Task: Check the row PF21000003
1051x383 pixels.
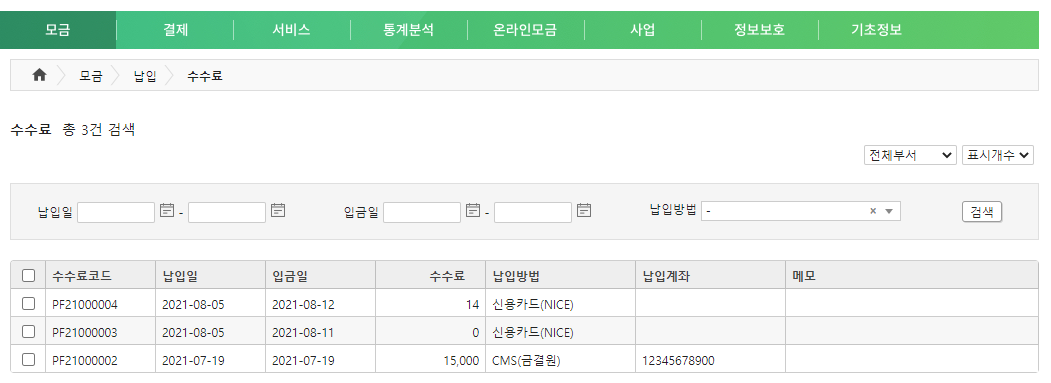Action: [28, 331]
